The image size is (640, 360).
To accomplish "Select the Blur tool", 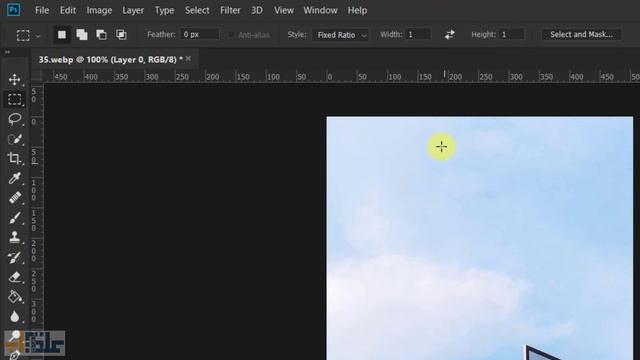I will (15, 316).
